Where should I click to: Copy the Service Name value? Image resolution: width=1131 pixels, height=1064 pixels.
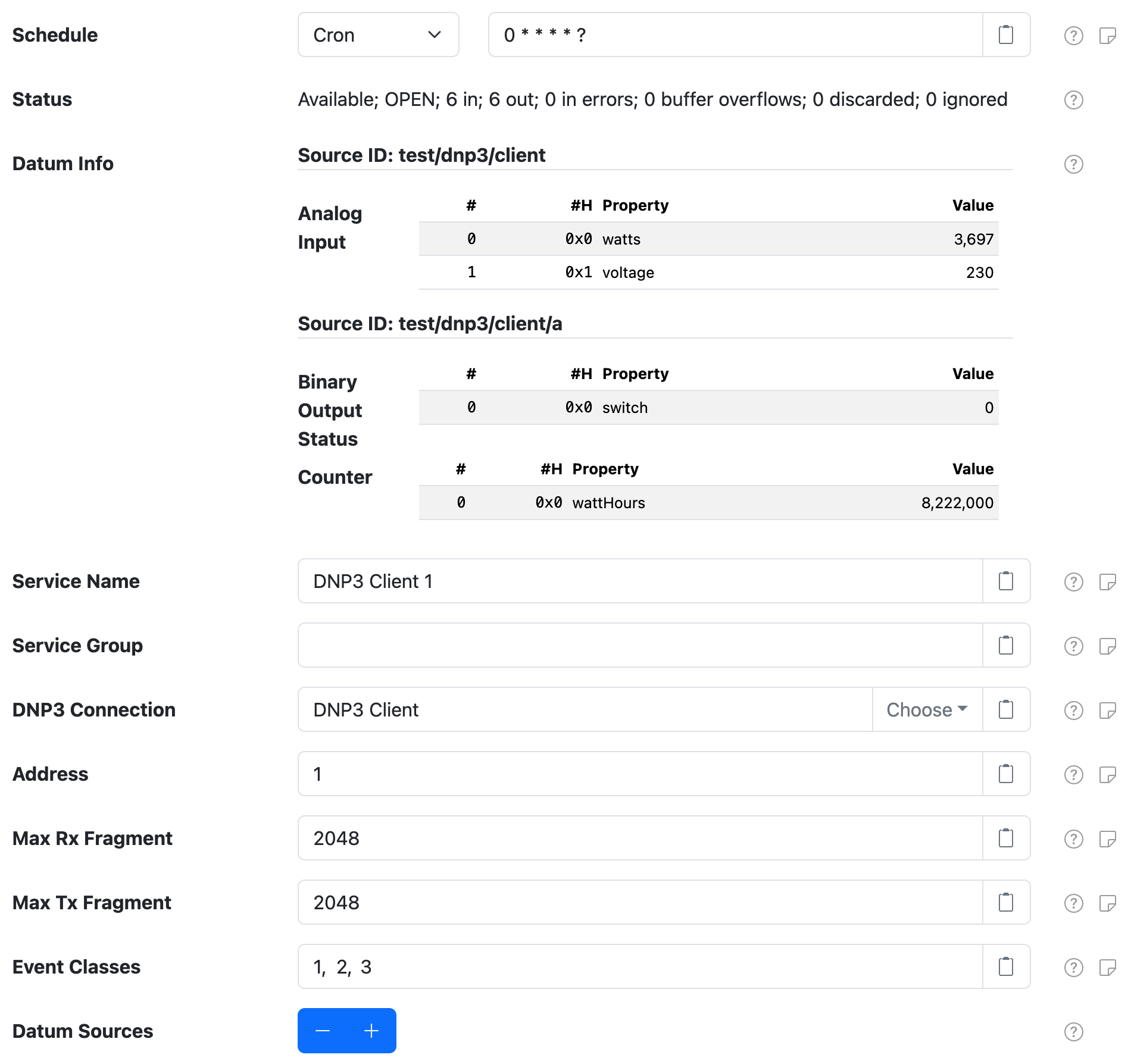tap(1006, 581)
